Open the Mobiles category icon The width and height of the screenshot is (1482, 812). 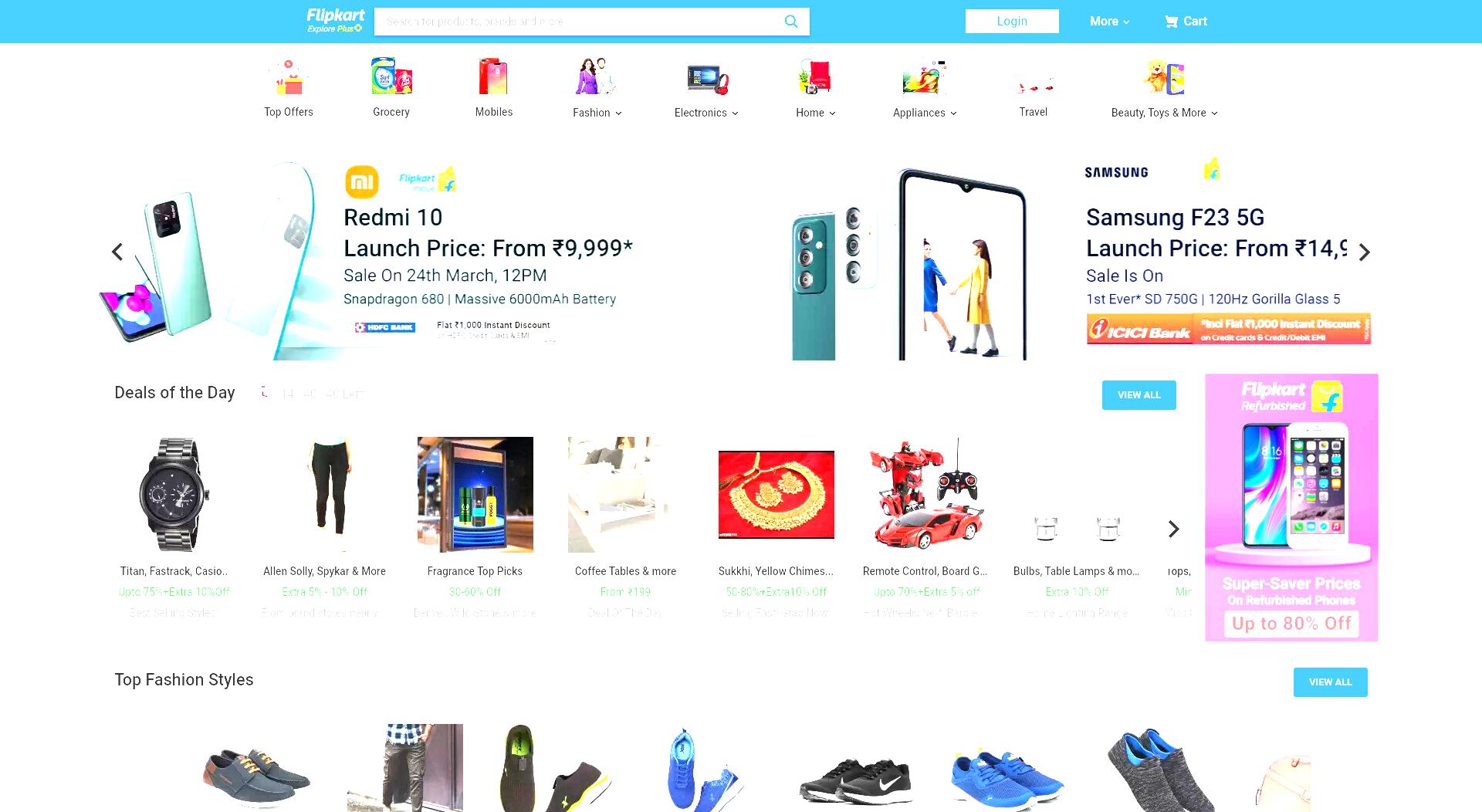pos(493,76)
